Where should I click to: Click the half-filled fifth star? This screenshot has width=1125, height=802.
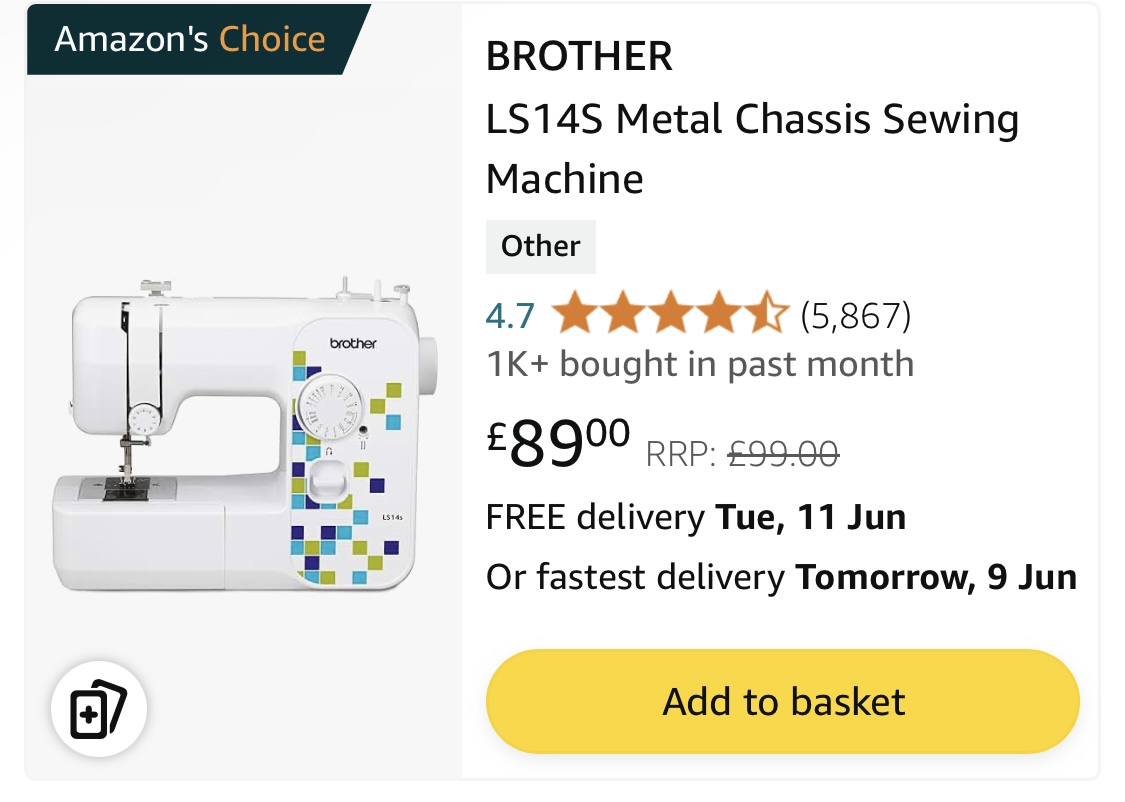tap(766, 313)
